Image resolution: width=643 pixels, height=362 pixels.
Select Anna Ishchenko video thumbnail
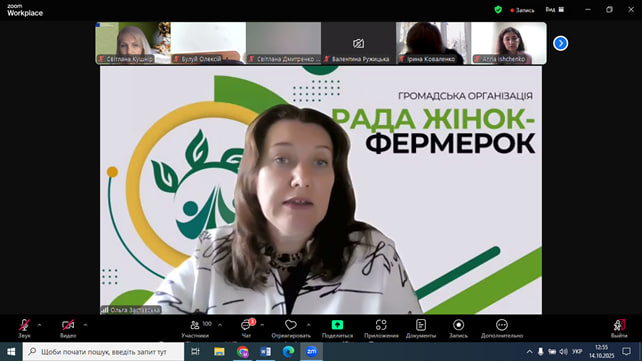pos(508,43)
